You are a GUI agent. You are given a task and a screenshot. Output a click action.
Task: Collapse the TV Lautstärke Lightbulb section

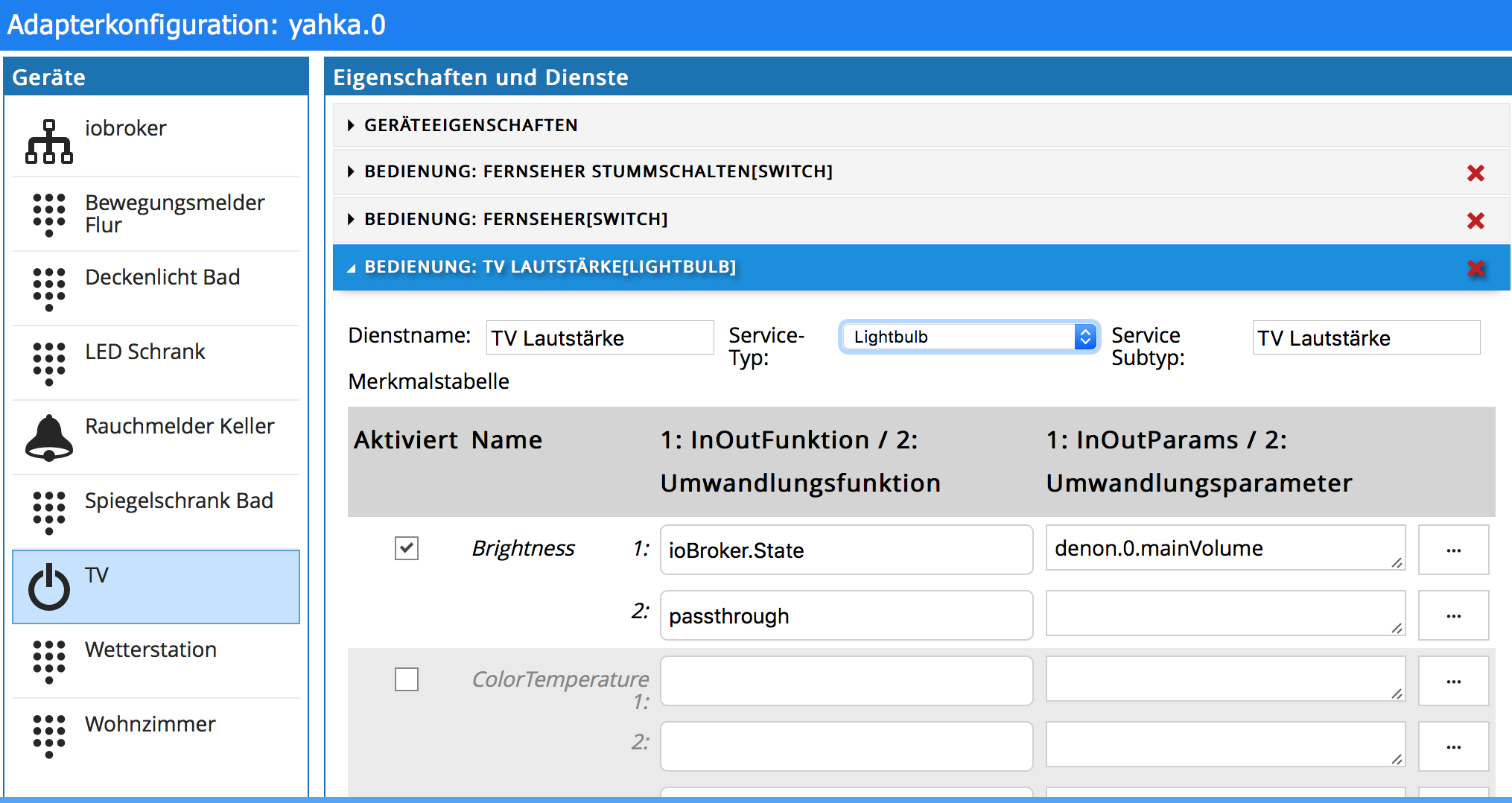coord(550,267)
